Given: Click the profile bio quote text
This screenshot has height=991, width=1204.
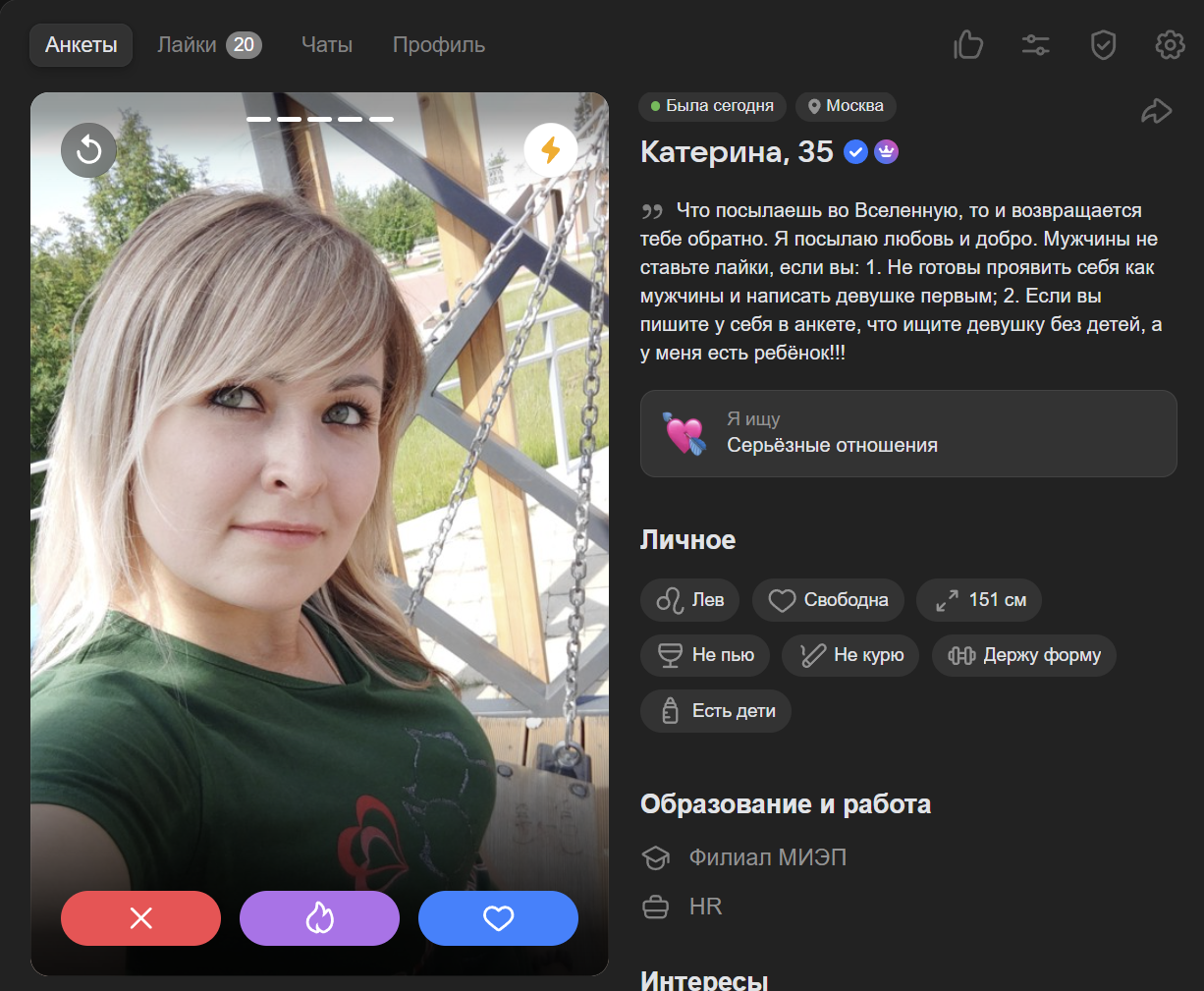Looking at the screenshot, I should (x=902, y=282).
